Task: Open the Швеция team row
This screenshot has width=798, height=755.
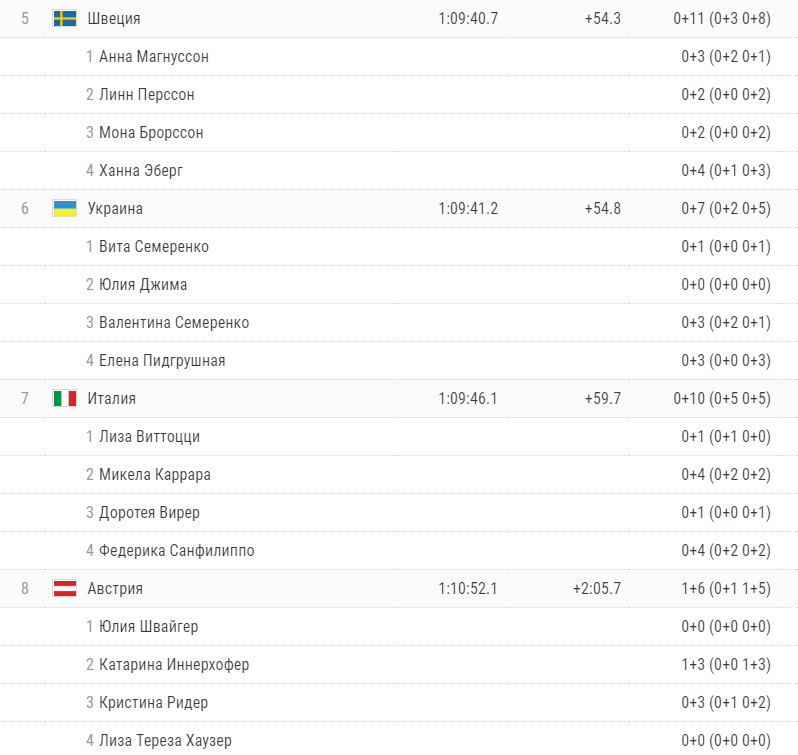Action: tap(399, 18)
